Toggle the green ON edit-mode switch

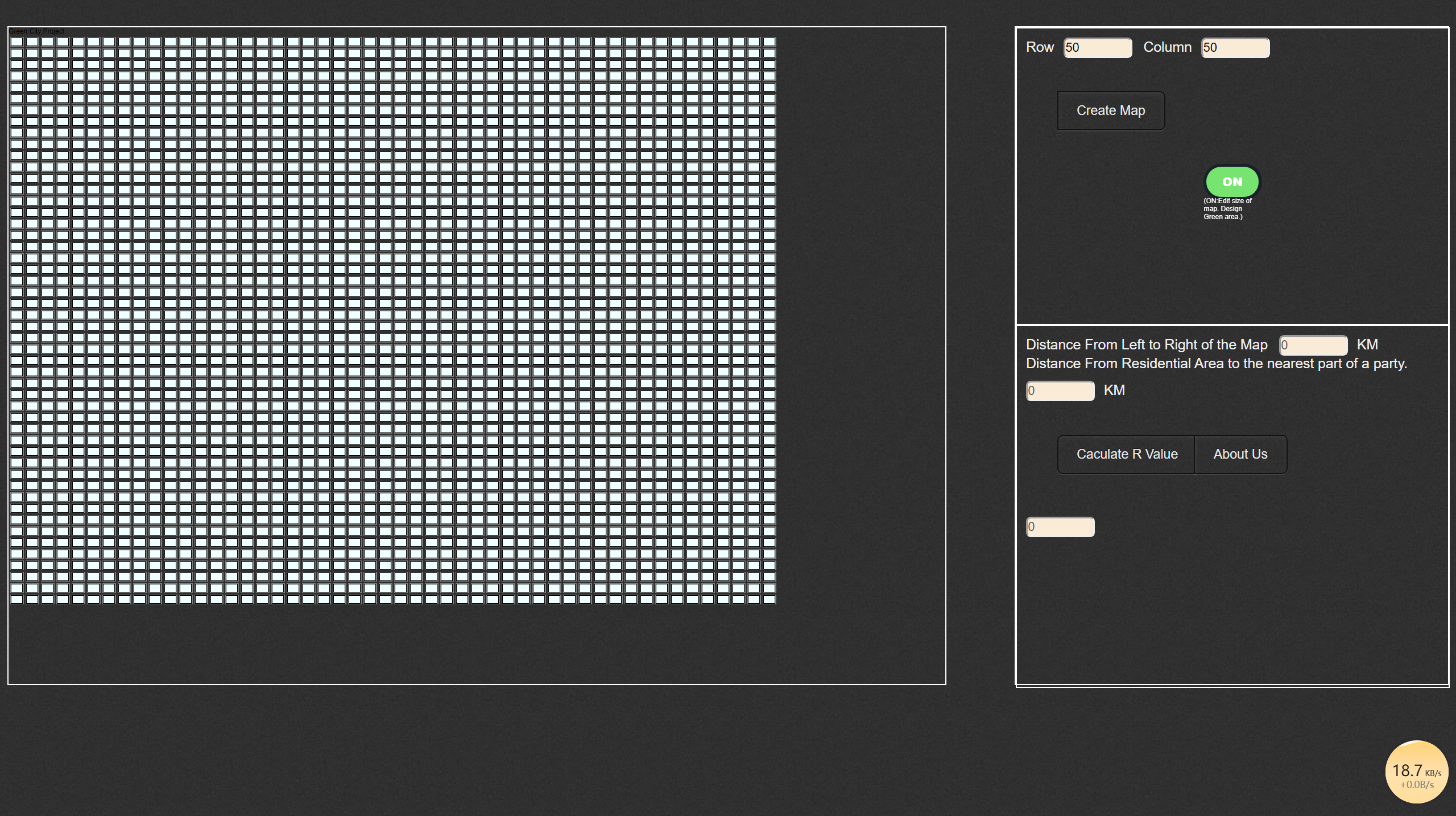click(x=1232, y=182)
